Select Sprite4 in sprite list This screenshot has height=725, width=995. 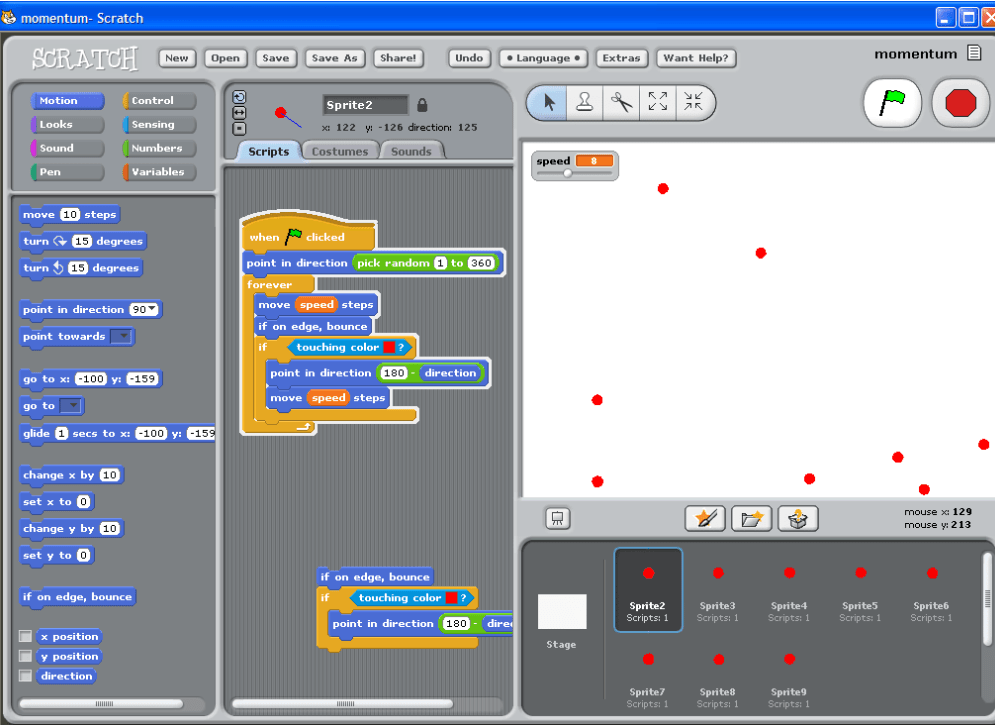pos(789,590)
